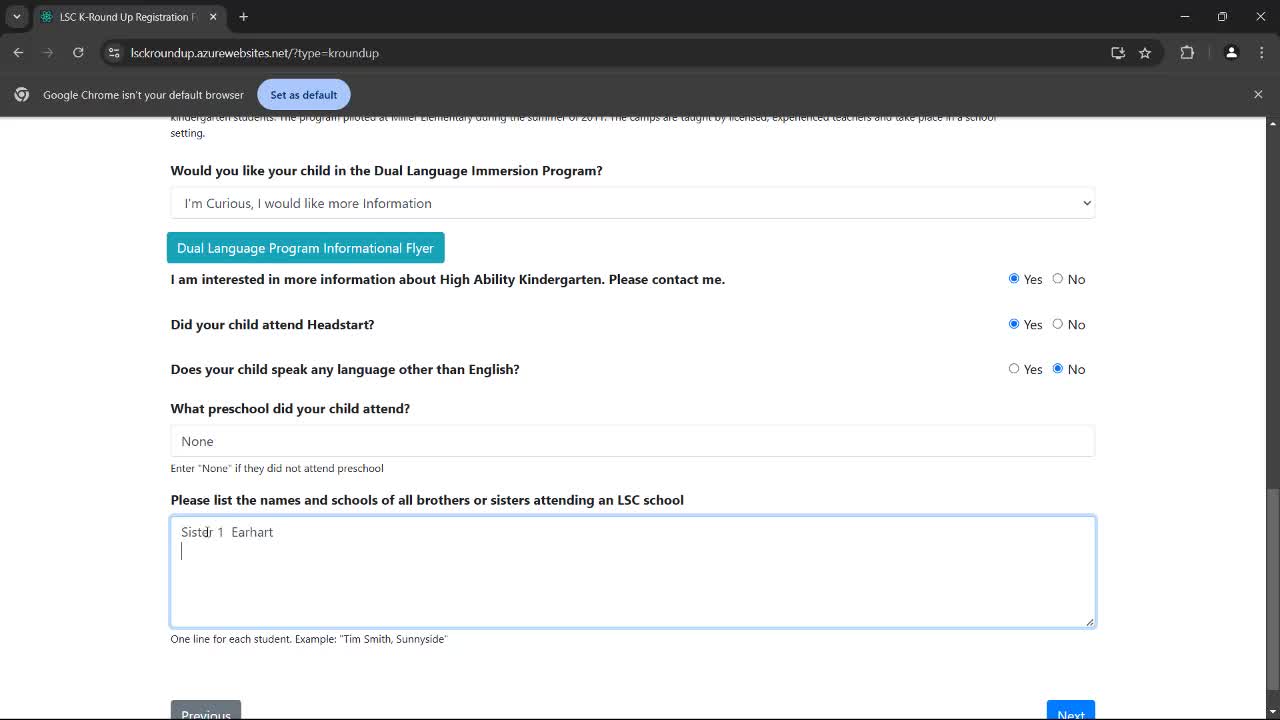Image resolution: width=1280 pixels, height=720 pixels.
Task: Click the browser back arrow icon
Action: click(18, 53)
